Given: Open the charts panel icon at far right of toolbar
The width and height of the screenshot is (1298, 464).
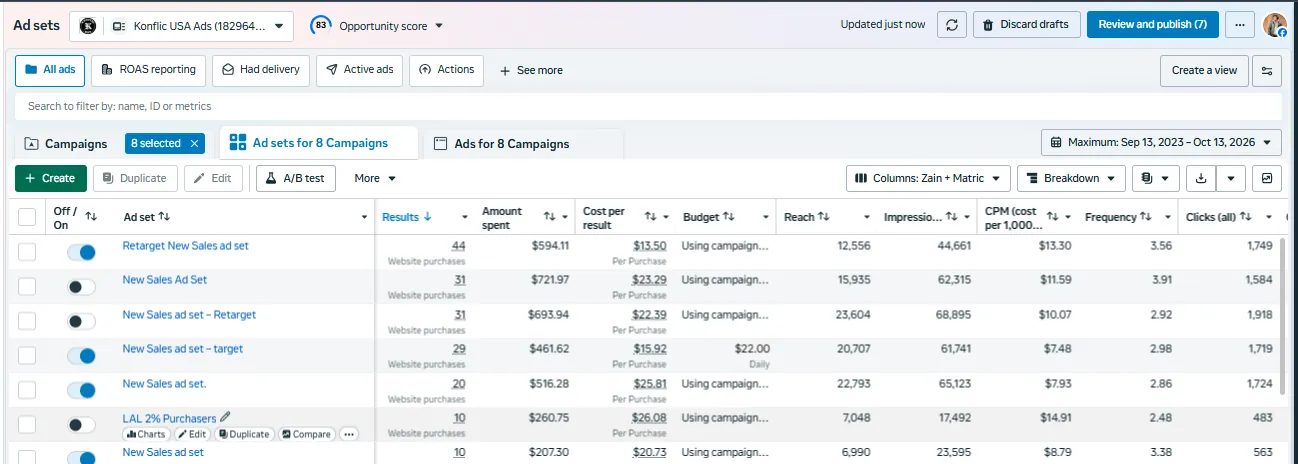Looking at the screenshot, I should pyautogui.click(x=1267, y=178).
